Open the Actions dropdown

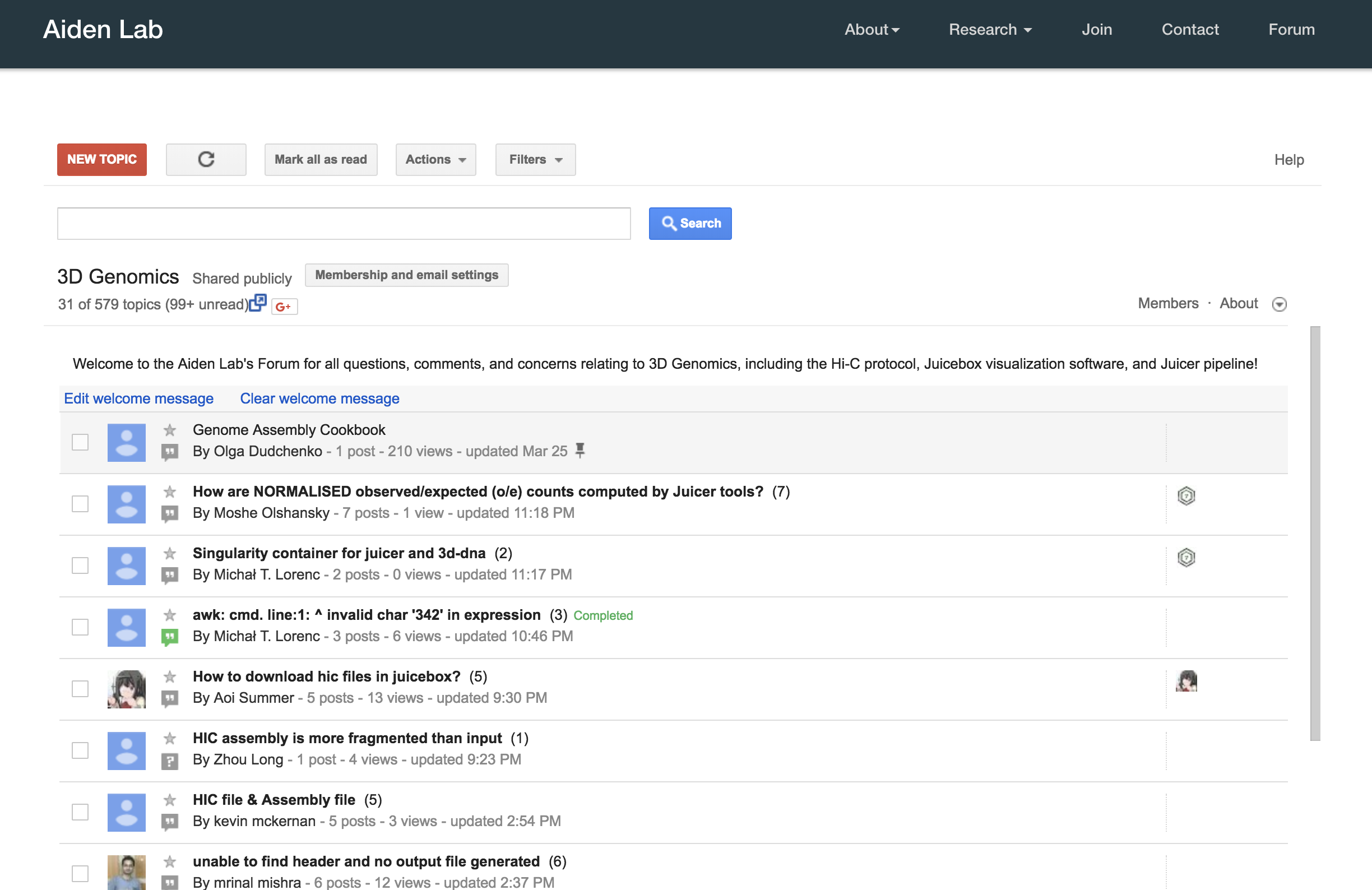435,160
